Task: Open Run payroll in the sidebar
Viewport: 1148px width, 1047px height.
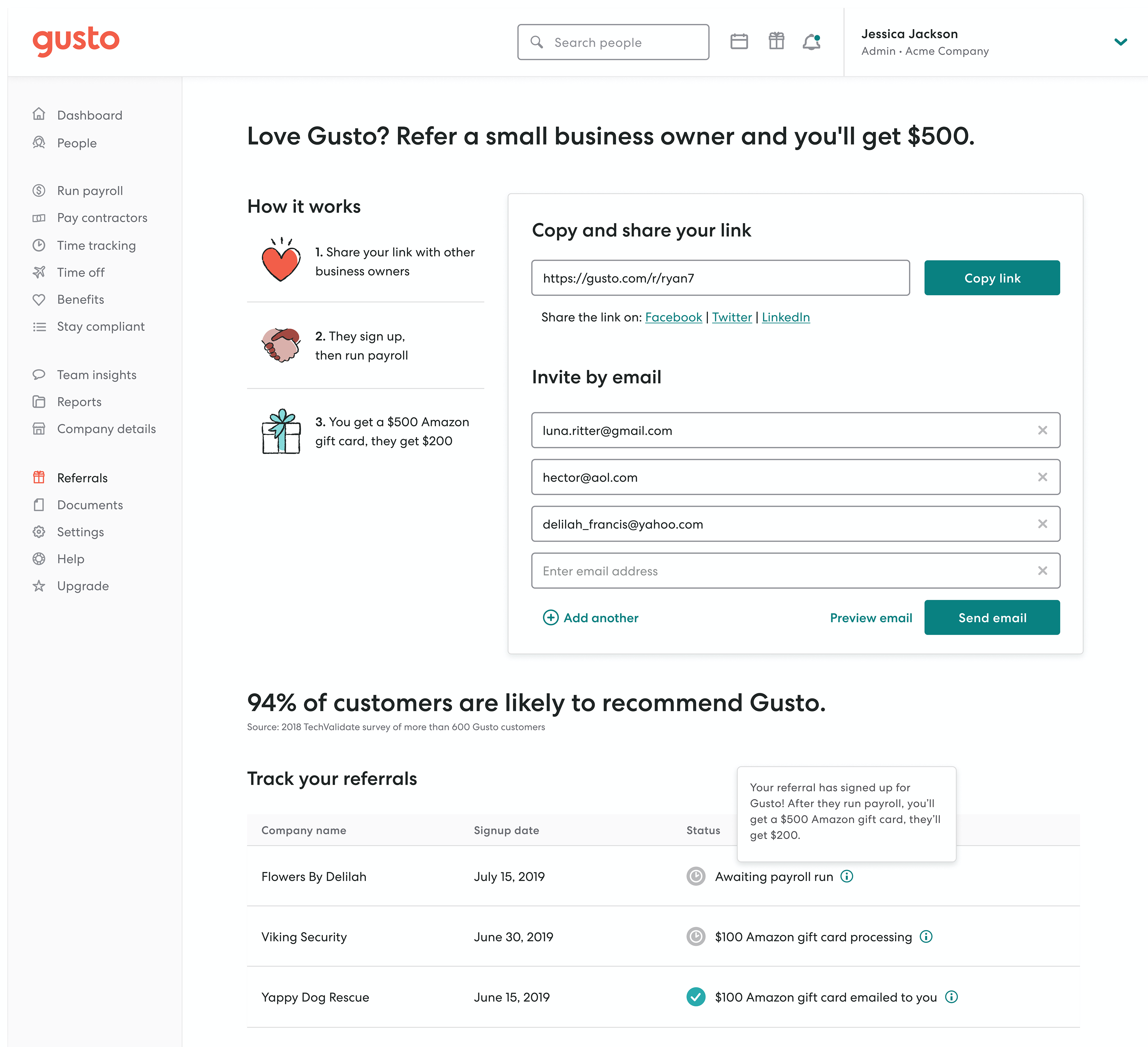Action: coord(90,191)
